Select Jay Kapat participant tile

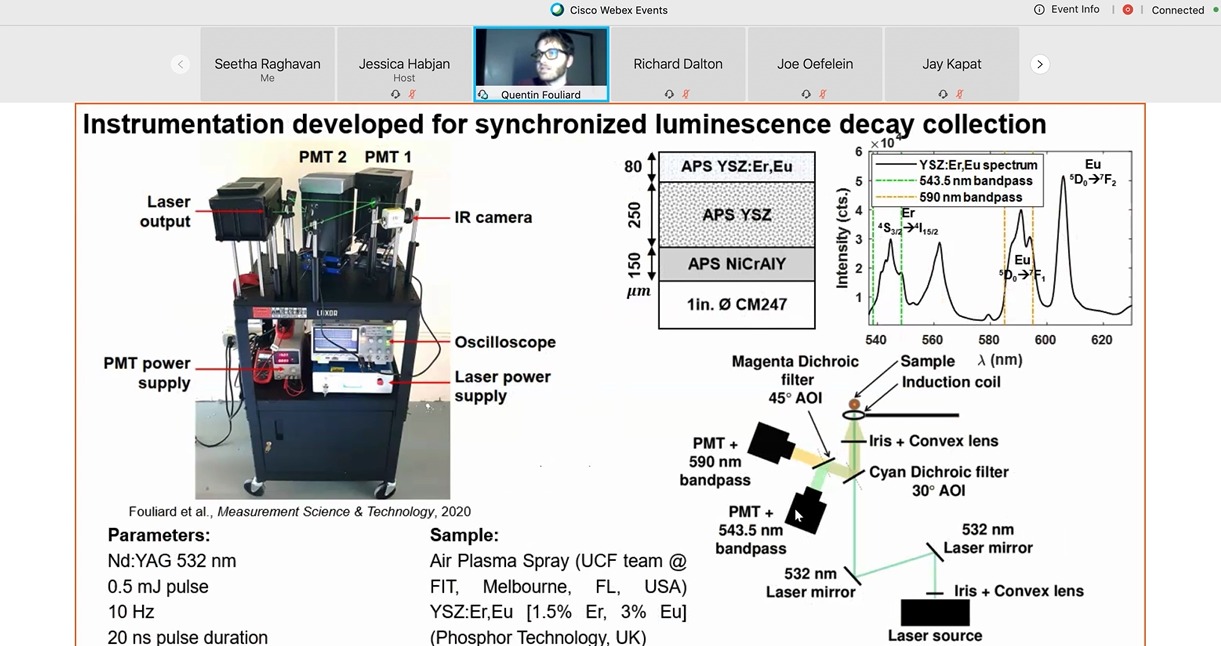[x=951, y=64]
